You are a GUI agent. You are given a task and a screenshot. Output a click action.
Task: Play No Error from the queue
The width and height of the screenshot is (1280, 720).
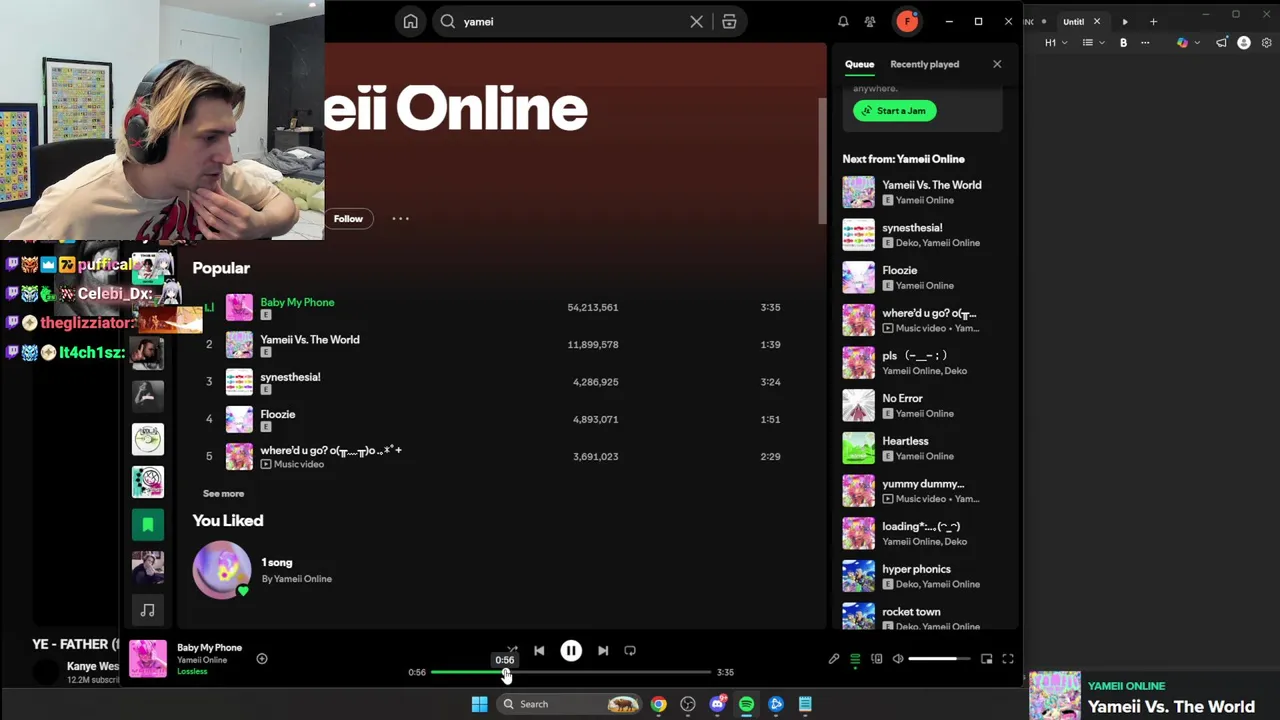920,405
